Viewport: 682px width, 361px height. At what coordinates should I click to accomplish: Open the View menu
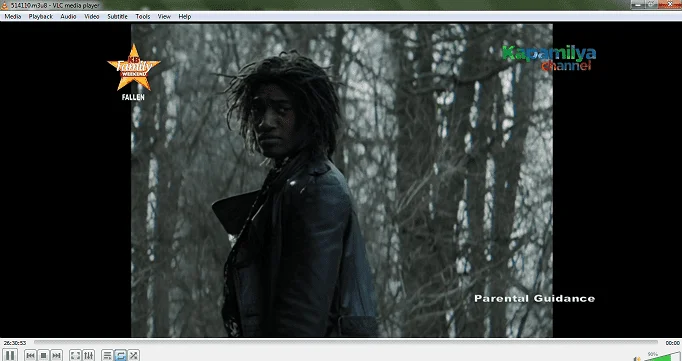(164, 17)
